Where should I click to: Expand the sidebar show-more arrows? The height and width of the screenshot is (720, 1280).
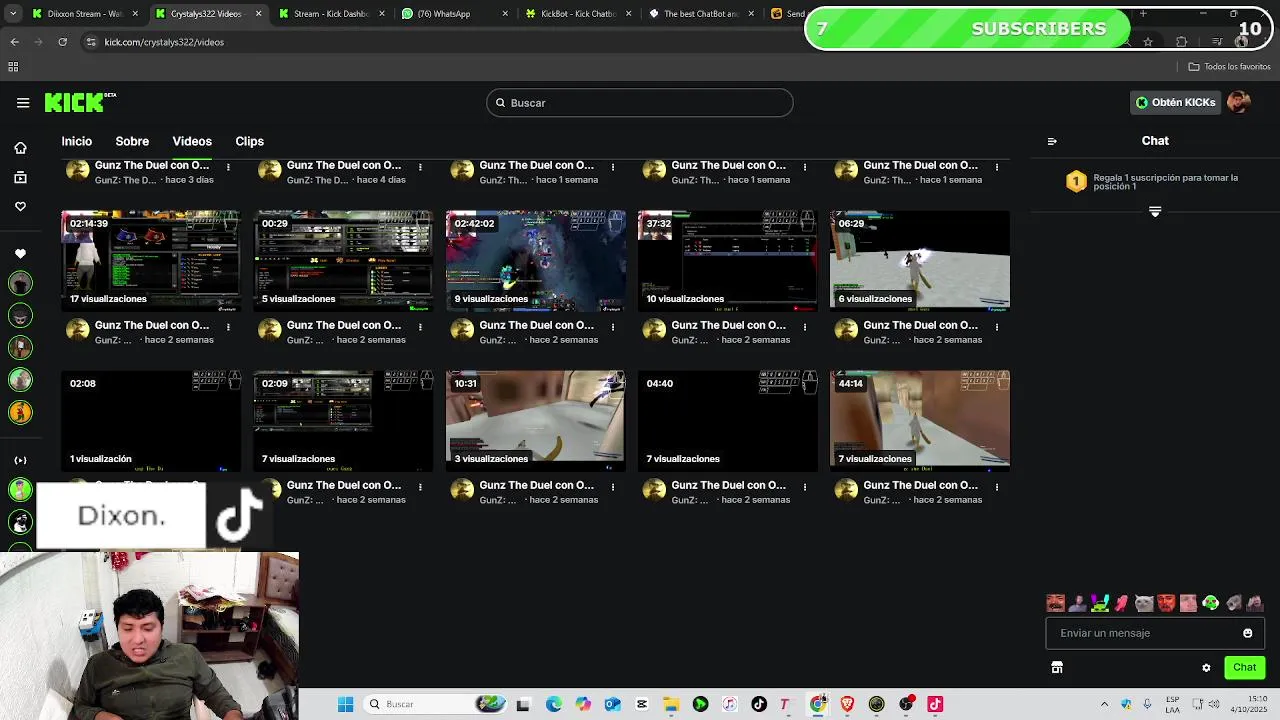pos(20,460)
